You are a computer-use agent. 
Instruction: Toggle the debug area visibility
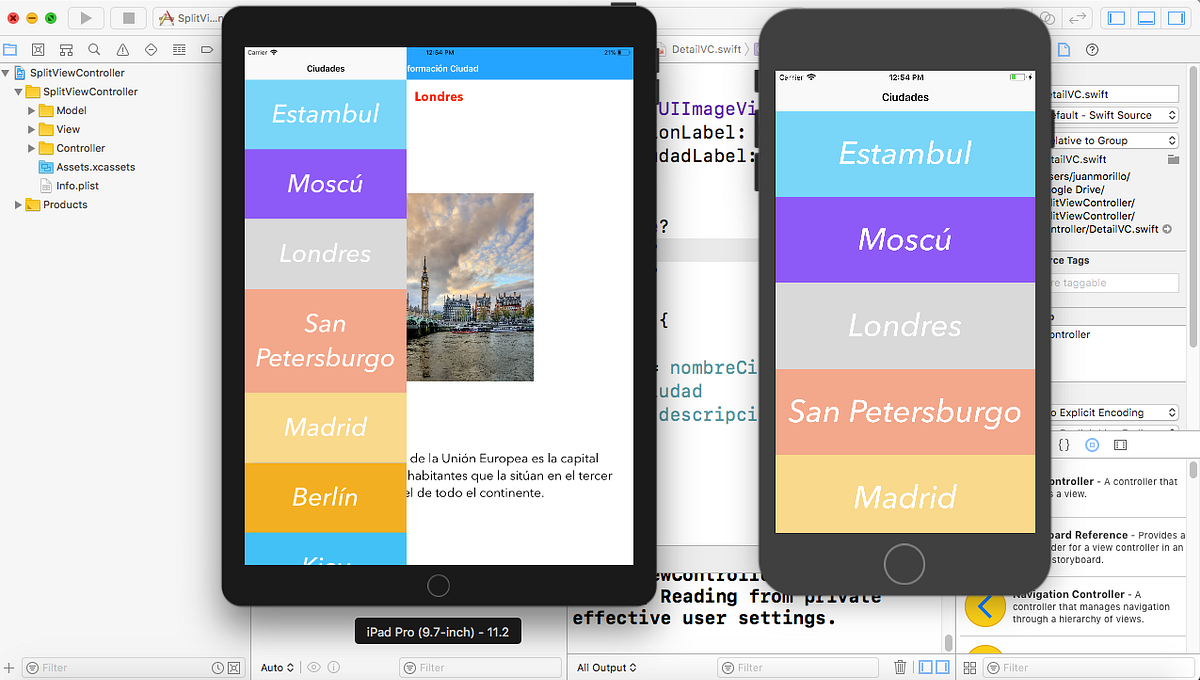pyautogui.click(x=1146, y=17)
